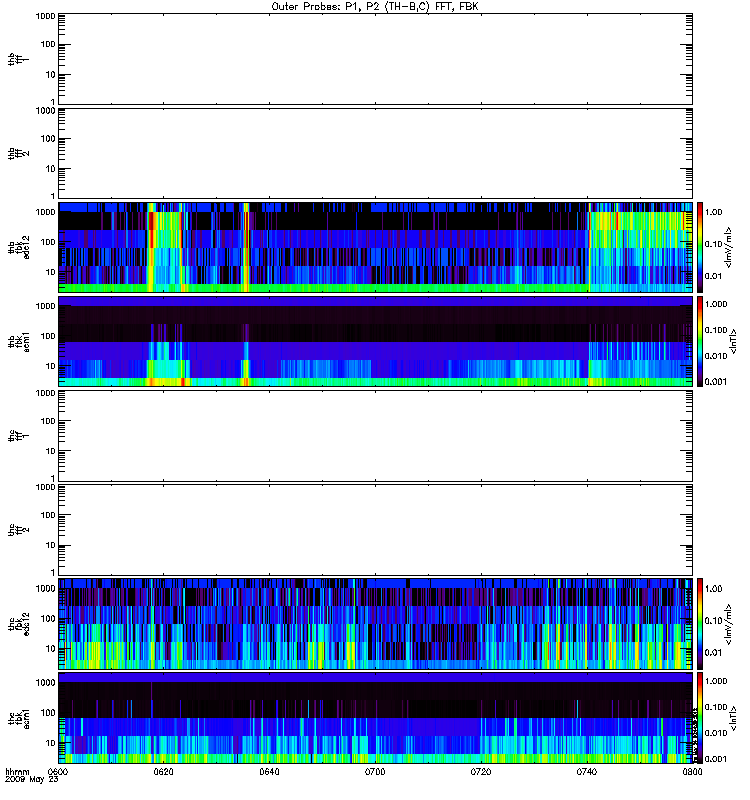Click the 1.00 tick on thb edc12 color bar
The height and width of the screenshot is (800, 750).
tap(714, 212)
